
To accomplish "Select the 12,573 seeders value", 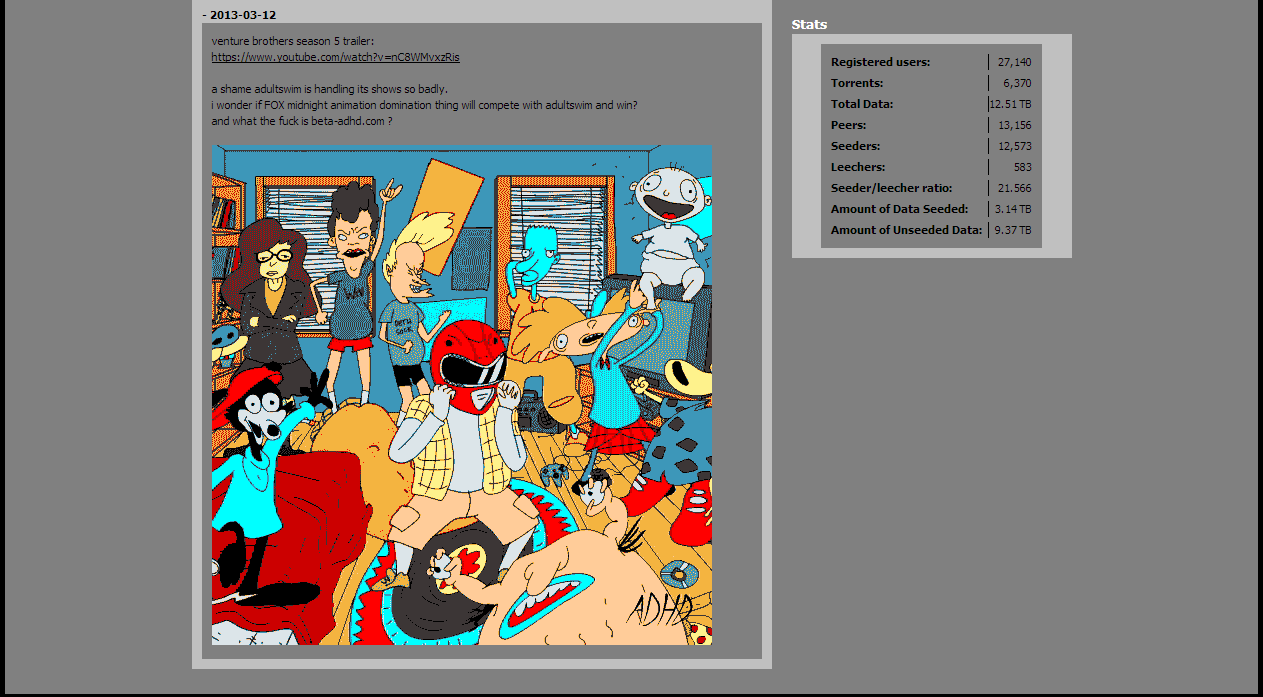I will [1014, 146].
